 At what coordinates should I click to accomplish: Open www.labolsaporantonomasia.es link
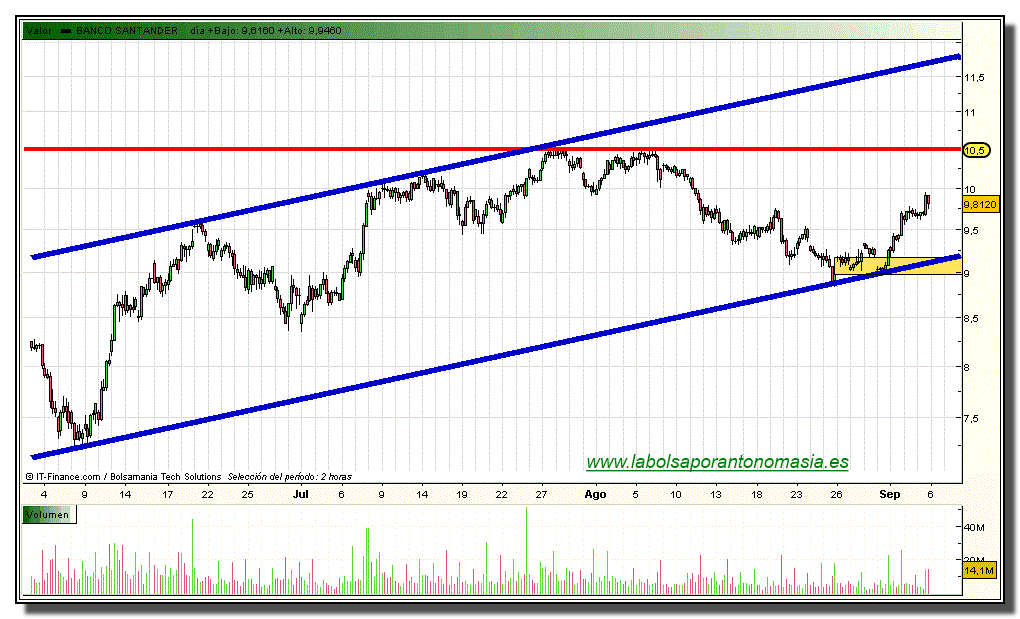pyautogui.click(x=716, y=462)
